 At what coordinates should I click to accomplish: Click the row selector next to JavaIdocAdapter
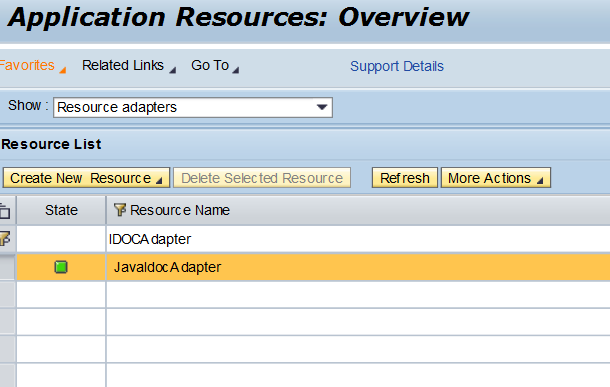(7, 267)
